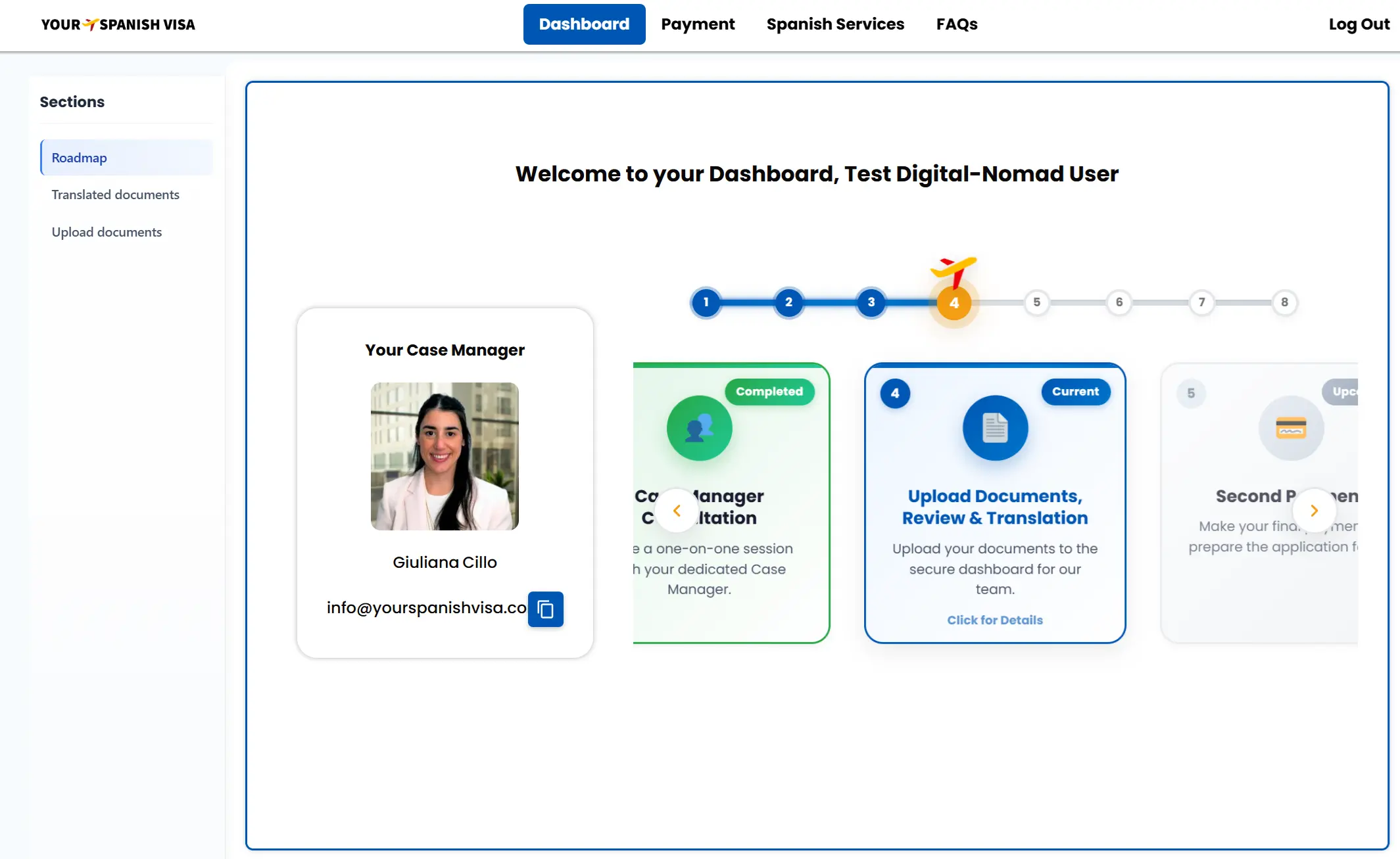Open the Upload documents section
Image resolution: width=1400 pixels, height=859 pixels.
[107, 231]
